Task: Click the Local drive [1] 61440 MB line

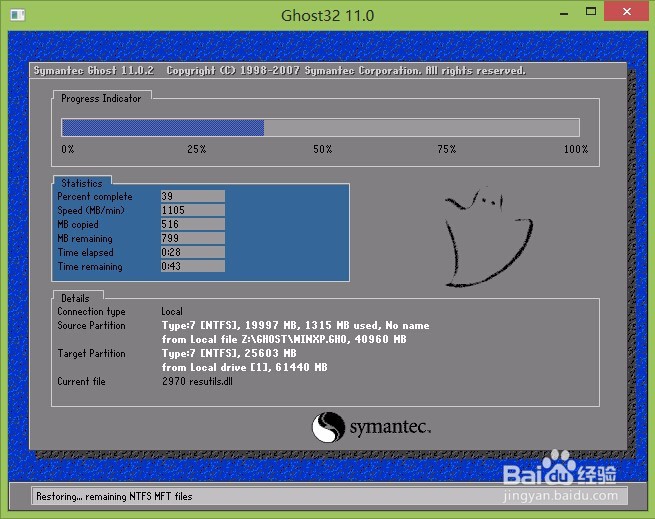Action: coord(244,367)
